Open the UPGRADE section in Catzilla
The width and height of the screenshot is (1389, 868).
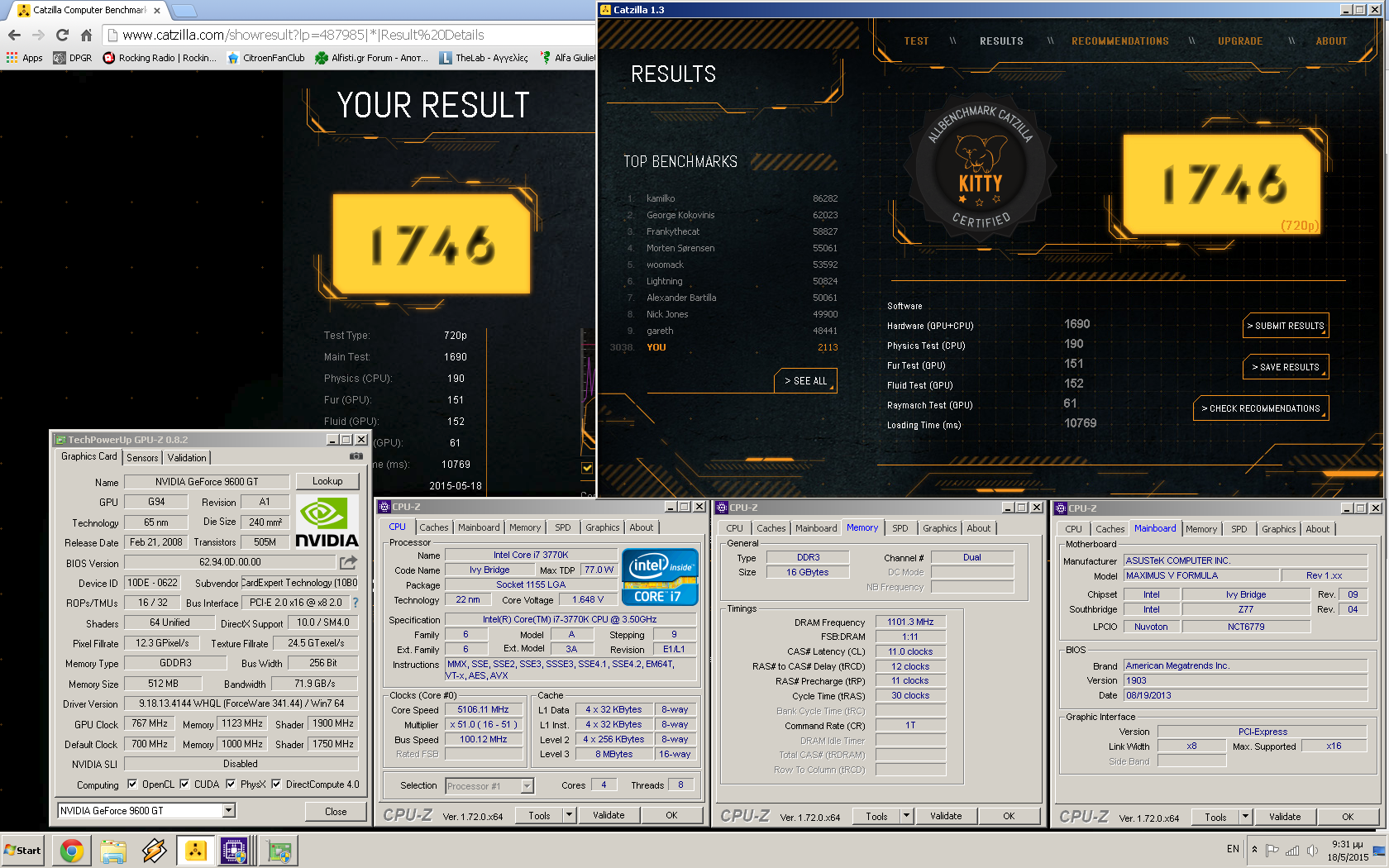click(1240, 41)
